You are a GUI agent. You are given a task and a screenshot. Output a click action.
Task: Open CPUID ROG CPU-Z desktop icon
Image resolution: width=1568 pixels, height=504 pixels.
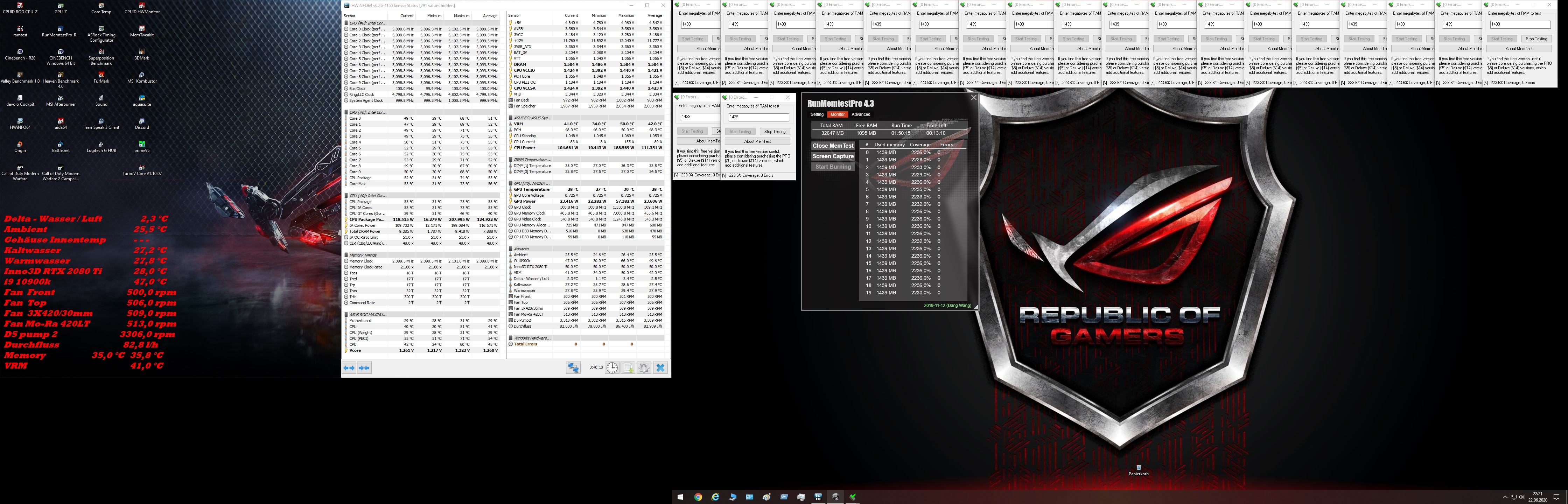tap(20, 8)
